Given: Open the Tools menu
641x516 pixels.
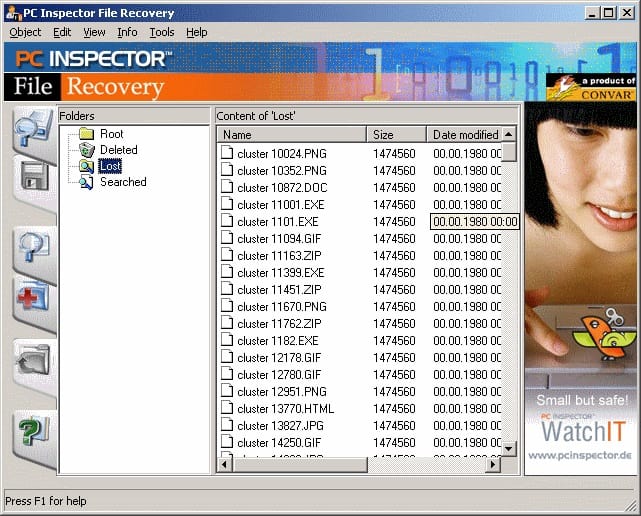Looking at the screenshot, I should (x=162, y=32).
